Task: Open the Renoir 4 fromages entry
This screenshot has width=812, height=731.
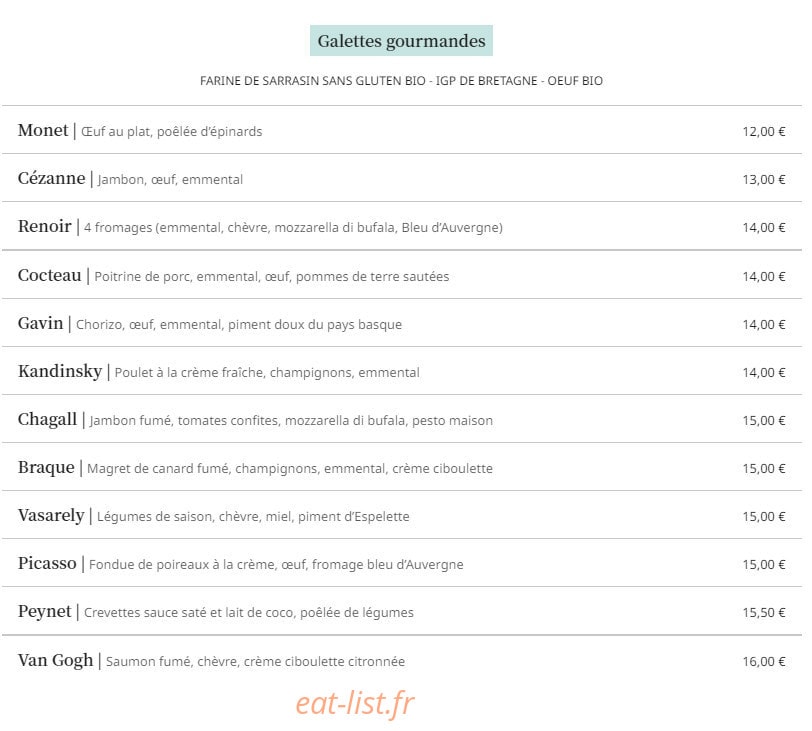Action: (402, 226)
